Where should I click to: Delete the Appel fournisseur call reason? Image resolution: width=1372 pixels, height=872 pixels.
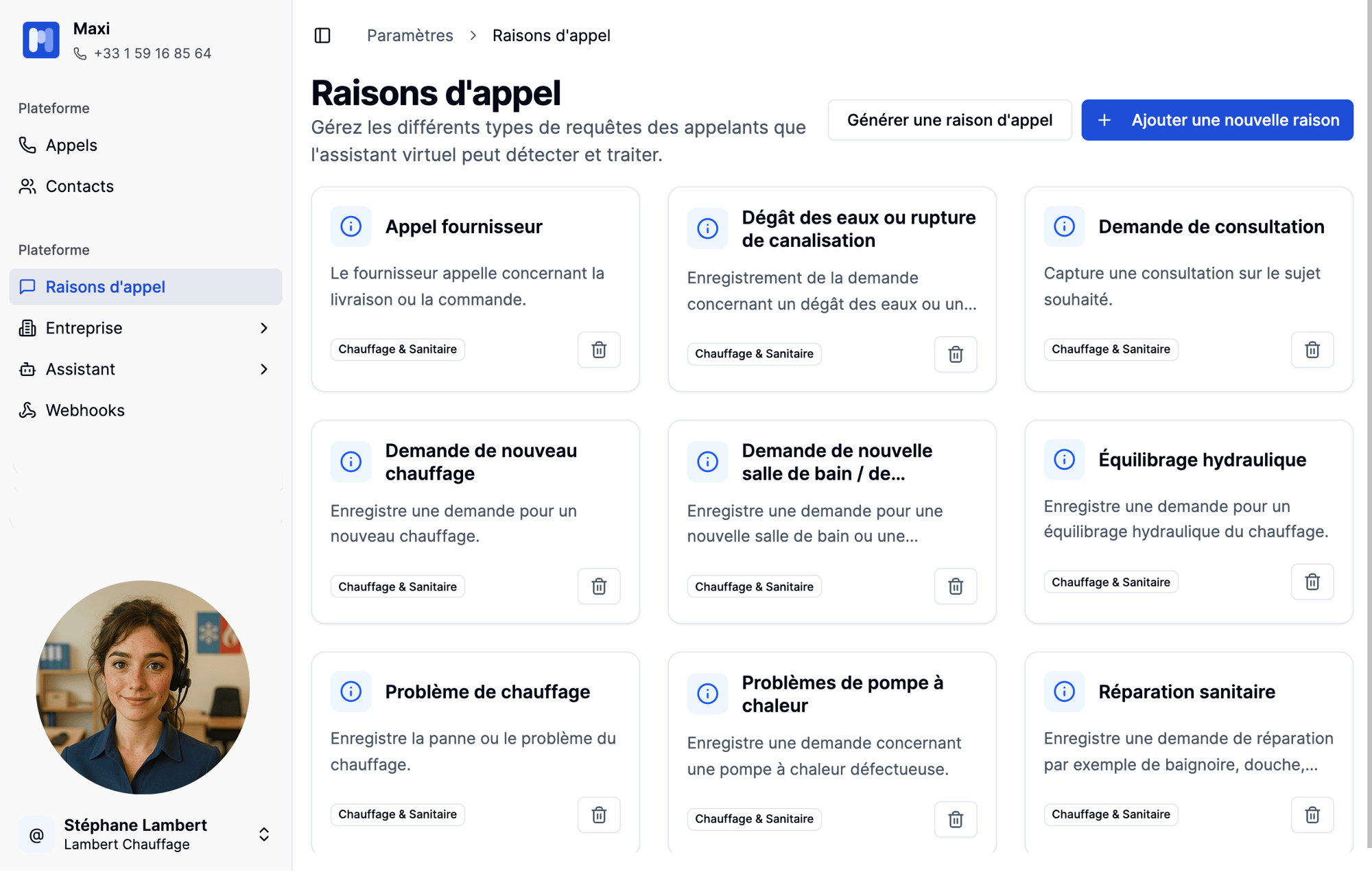click(x=599, y=350)
